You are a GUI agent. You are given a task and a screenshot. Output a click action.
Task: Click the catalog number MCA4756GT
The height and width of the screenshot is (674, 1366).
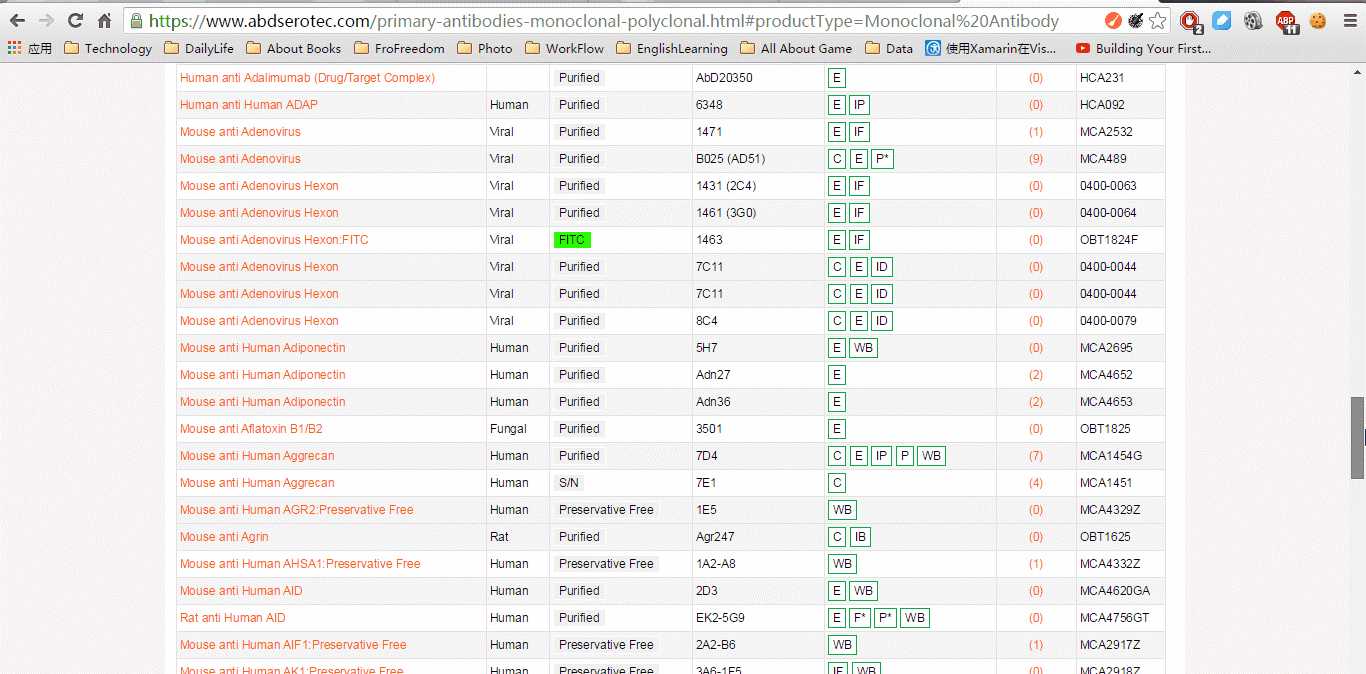tap(1115, 618)
